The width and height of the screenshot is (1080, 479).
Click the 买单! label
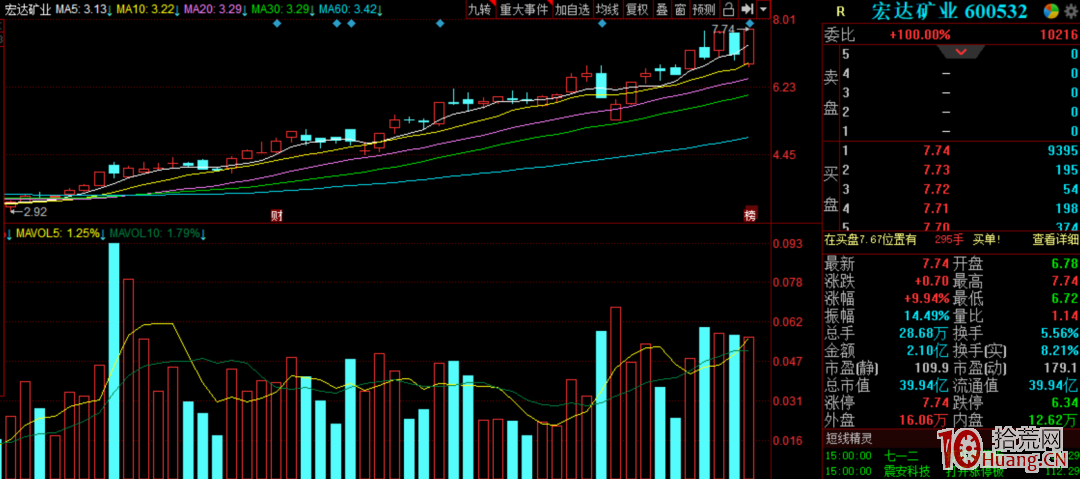click(986, 240)
